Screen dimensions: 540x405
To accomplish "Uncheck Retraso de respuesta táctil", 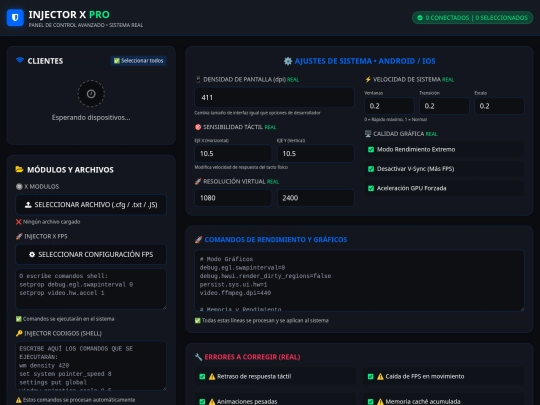I will click(202, 376).
